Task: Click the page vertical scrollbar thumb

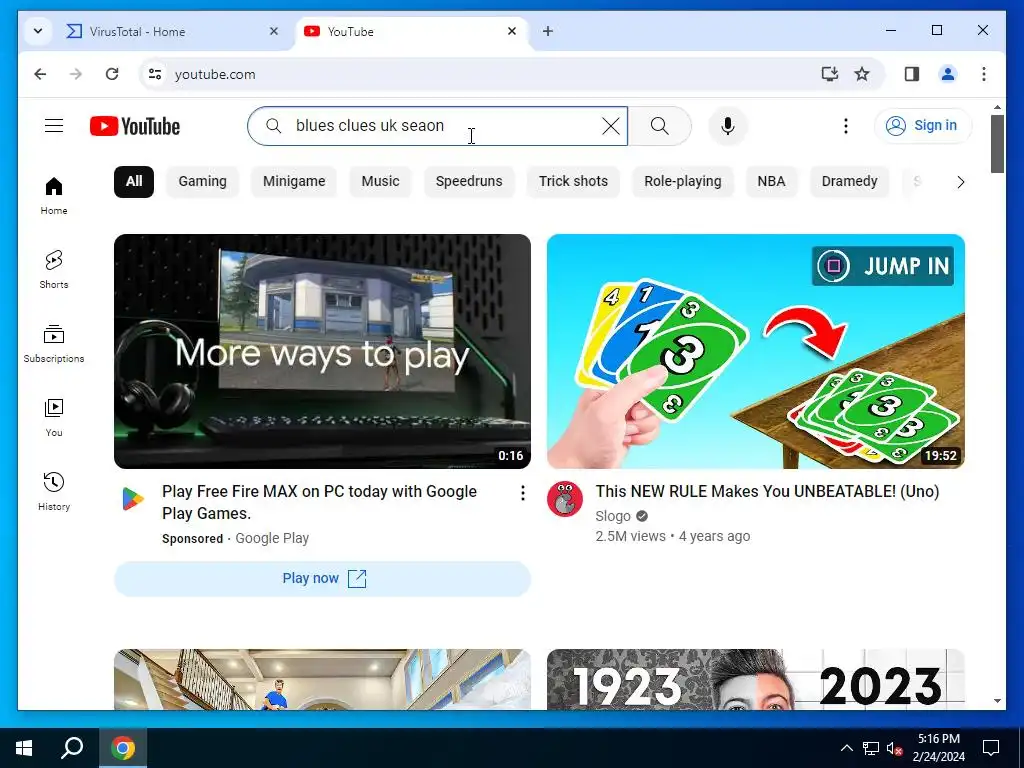Action: click(997, 144)
